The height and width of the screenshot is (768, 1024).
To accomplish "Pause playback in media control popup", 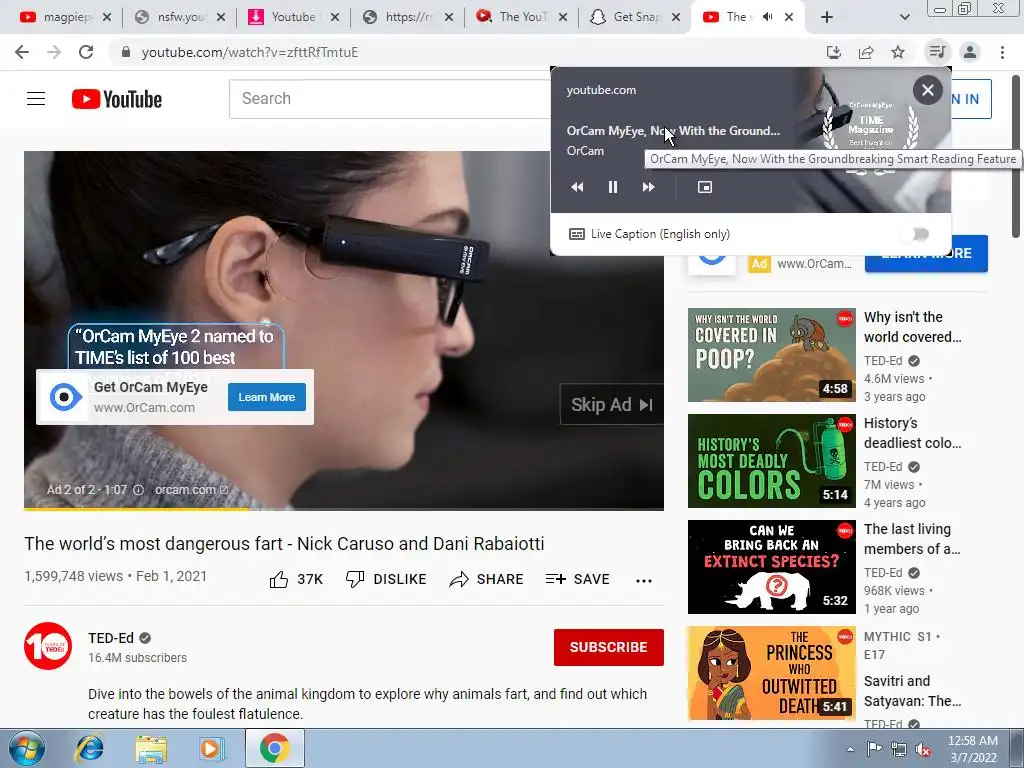I will [613, 187].
